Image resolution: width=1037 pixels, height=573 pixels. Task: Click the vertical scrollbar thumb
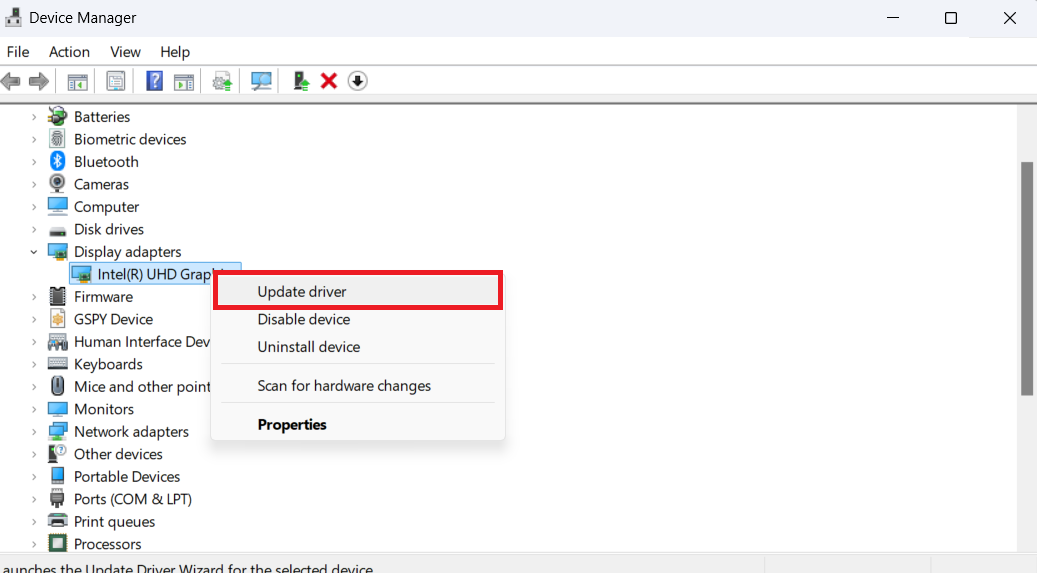point(1026,279)
